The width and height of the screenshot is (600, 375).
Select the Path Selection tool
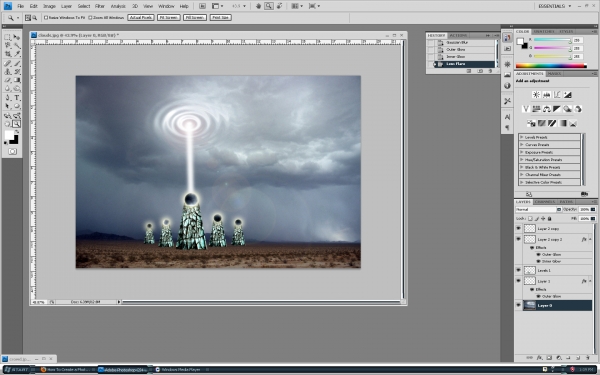pyautogui.click(x=7, y=106)
